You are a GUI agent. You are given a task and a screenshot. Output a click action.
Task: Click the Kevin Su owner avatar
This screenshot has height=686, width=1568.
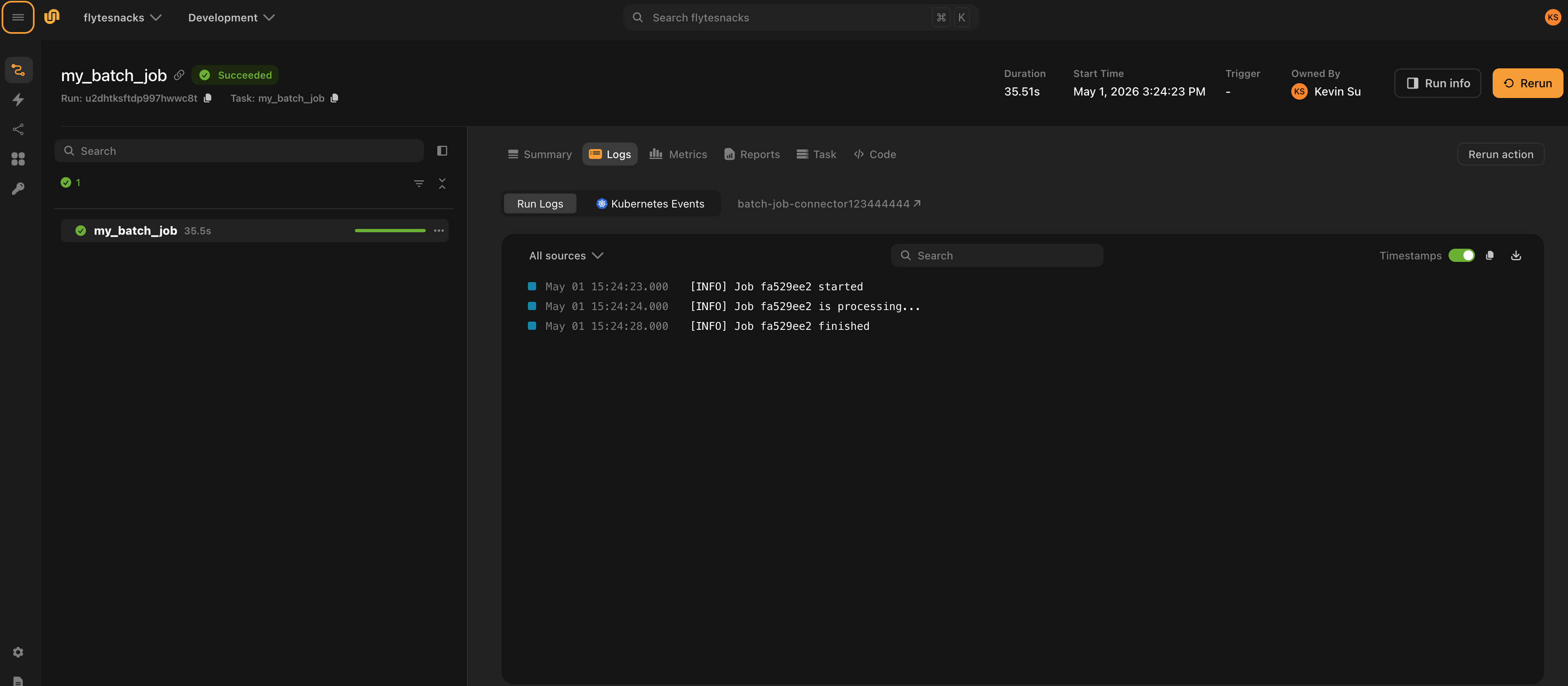[x=1299, y=92]
